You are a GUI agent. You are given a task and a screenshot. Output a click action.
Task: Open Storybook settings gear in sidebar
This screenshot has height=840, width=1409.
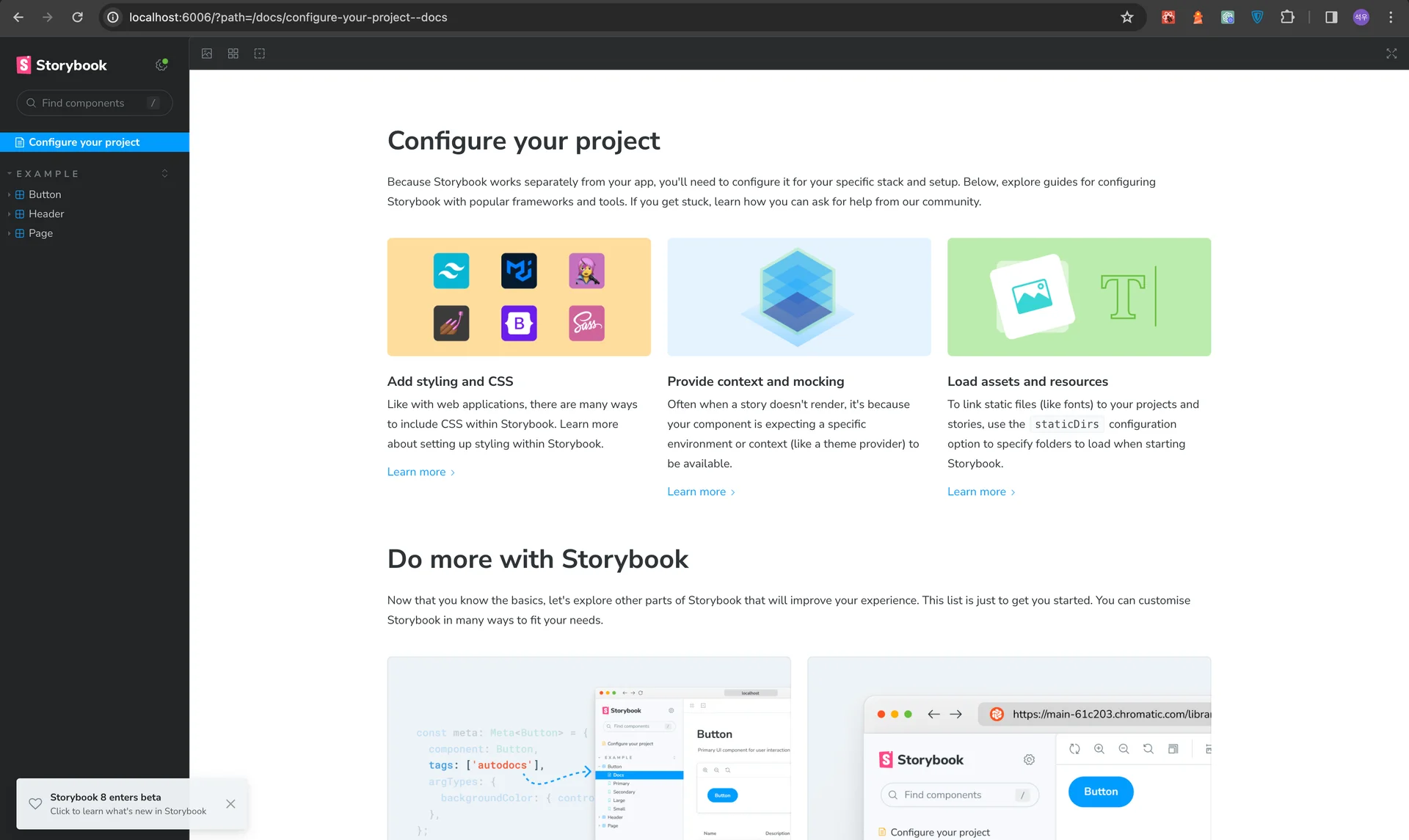point(161,65)
